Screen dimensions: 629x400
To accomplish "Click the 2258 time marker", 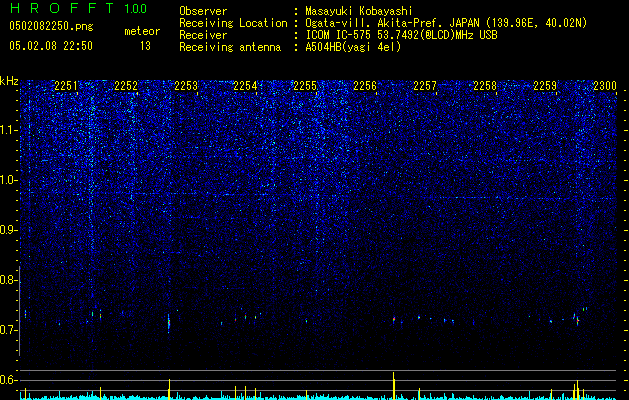I will (x=485, y=86).
